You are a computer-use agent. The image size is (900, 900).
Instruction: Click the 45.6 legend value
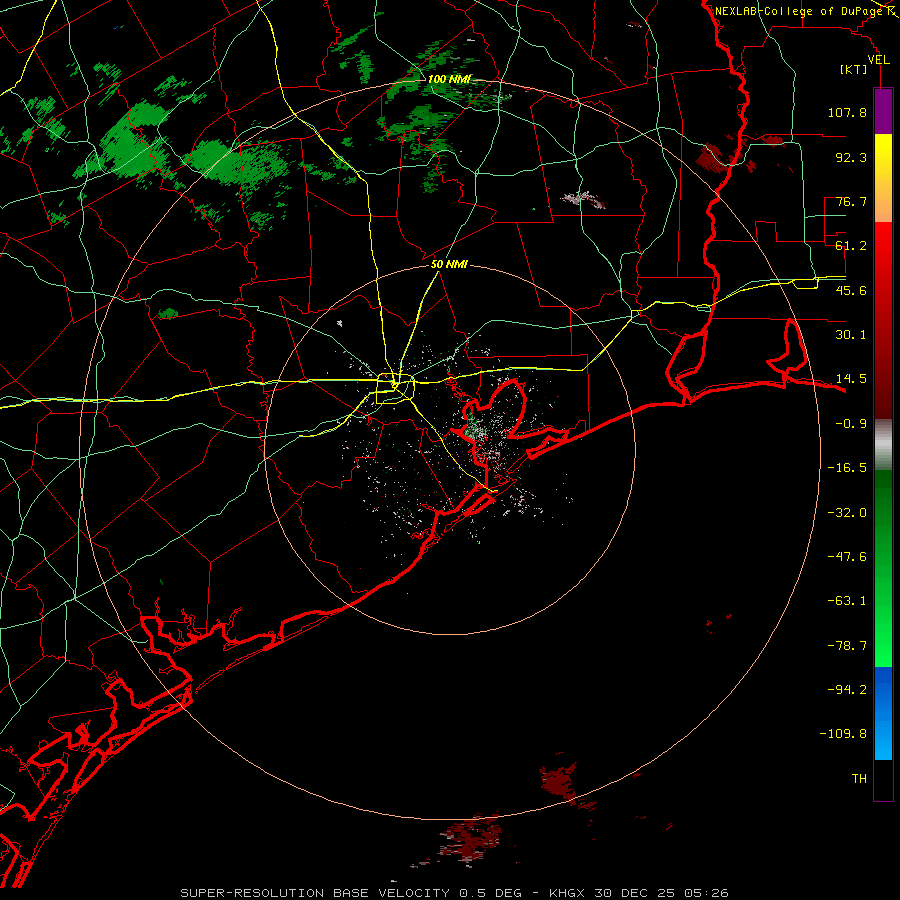(851, 290)
